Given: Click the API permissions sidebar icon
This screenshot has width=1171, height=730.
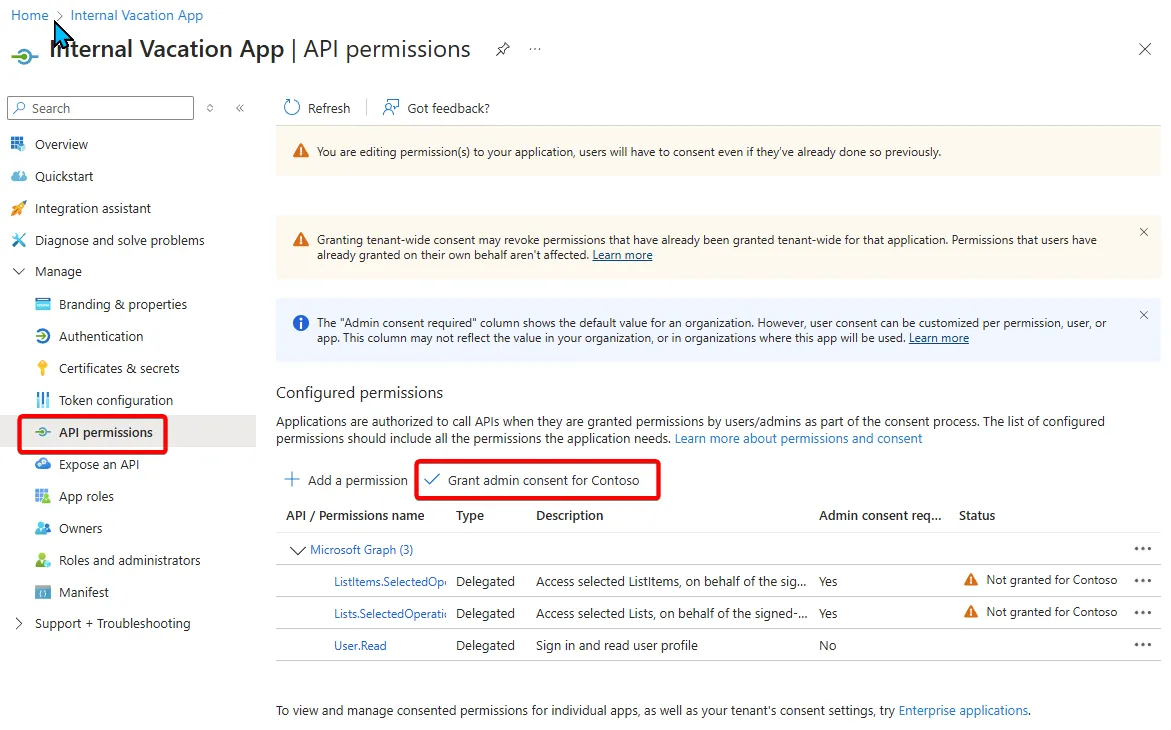Looking at the screenshot, I should coord(43,432).
